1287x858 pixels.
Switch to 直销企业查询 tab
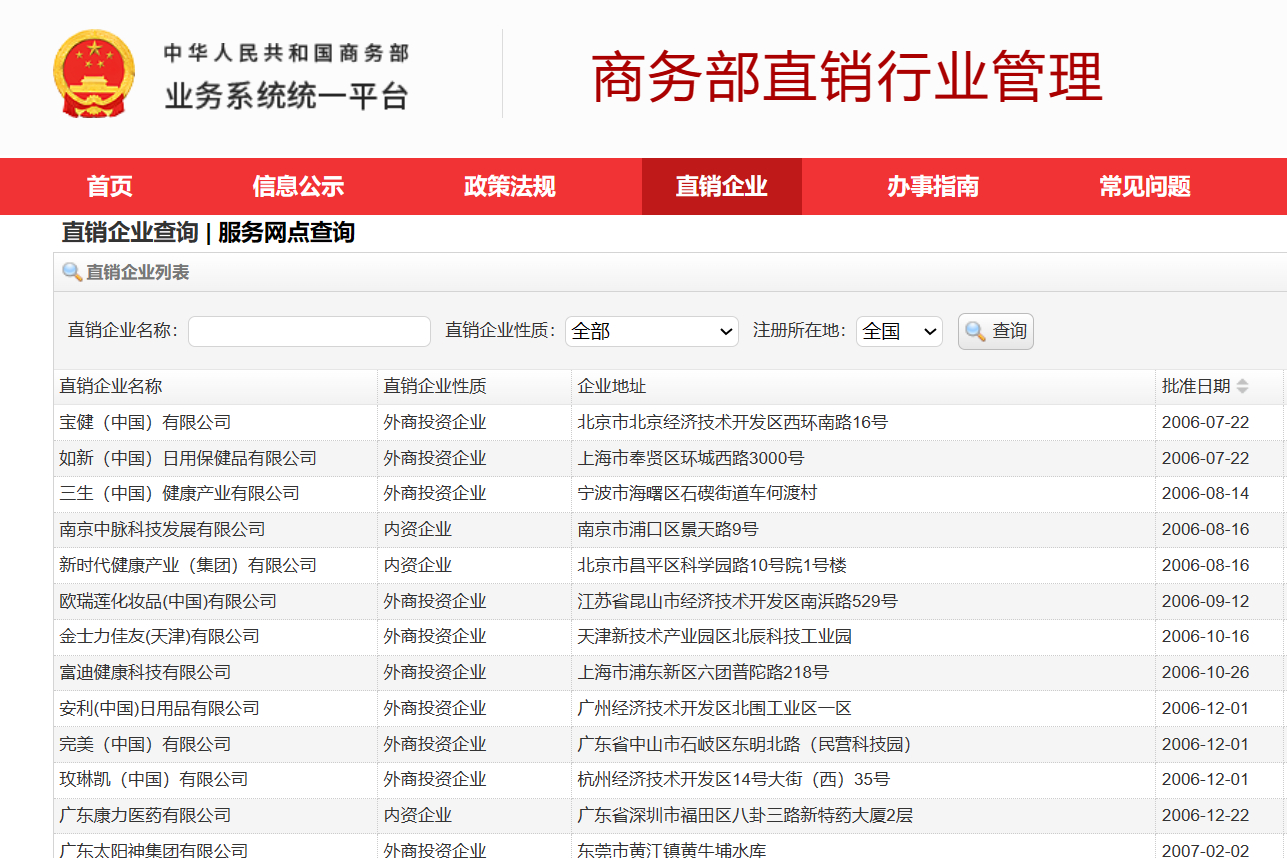130,233
